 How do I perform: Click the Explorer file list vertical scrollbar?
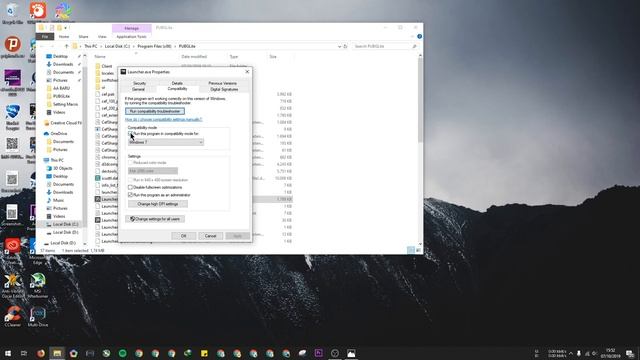(x=420, y=100)
